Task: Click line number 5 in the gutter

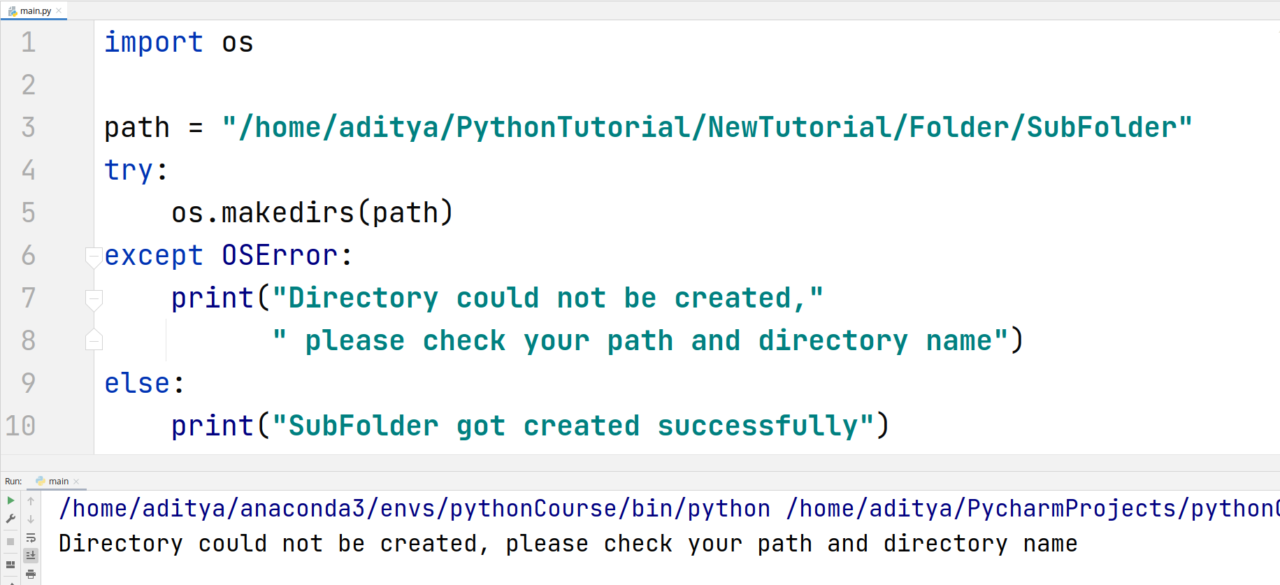Action: tap(27, 212)
